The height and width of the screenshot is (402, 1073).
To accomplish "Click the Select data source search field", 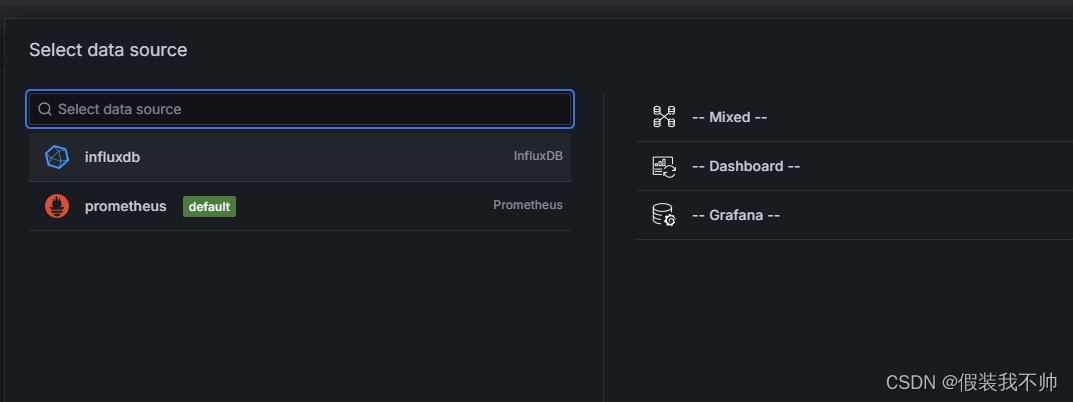I will [300, 109].
